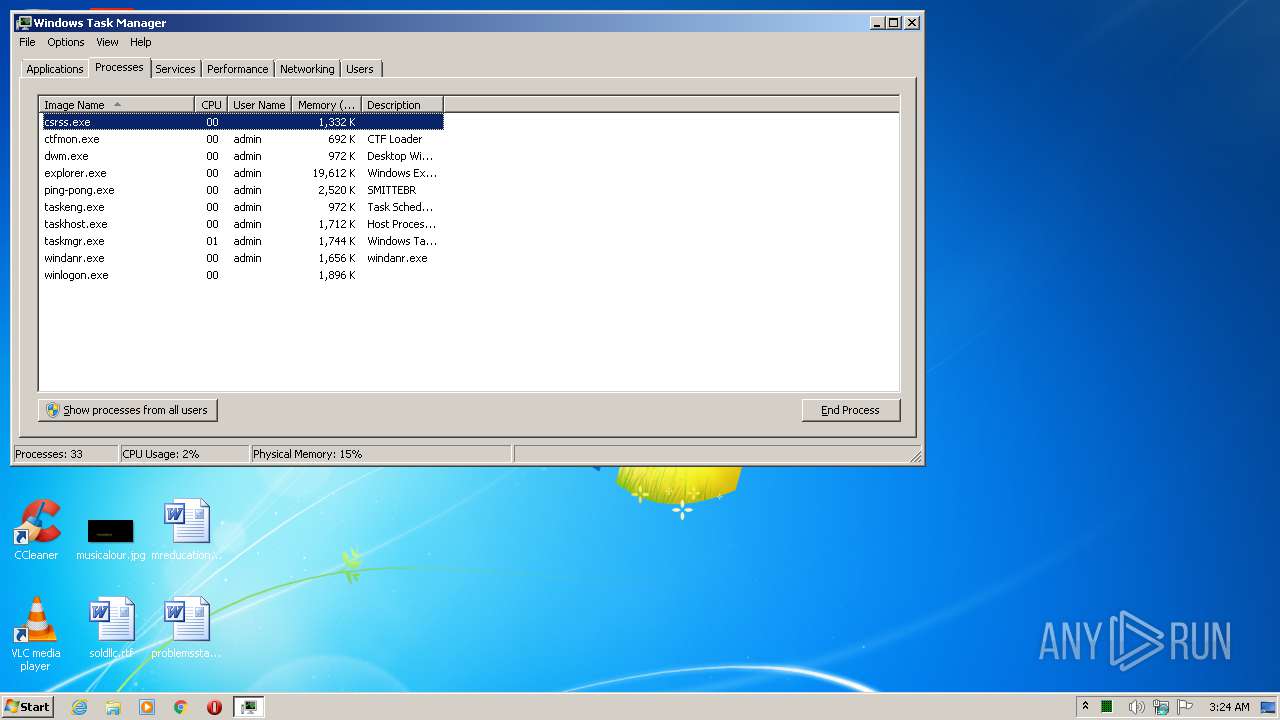1280x720 pixels.
Task: Click the Start button
Action: tap(28, 707)
